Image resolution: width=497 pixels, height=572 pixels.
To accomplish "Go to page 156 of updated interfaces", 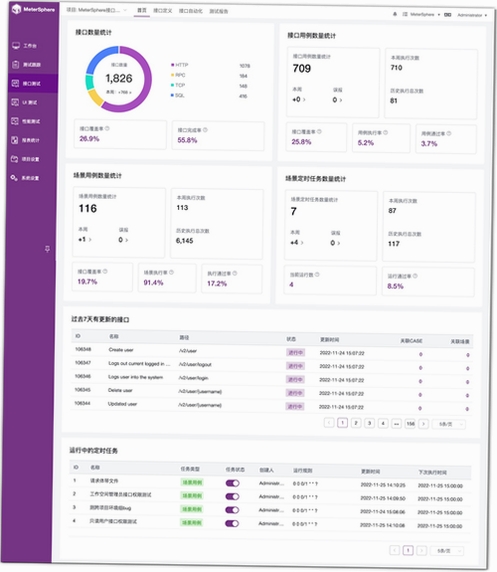I will pos(410,424).
